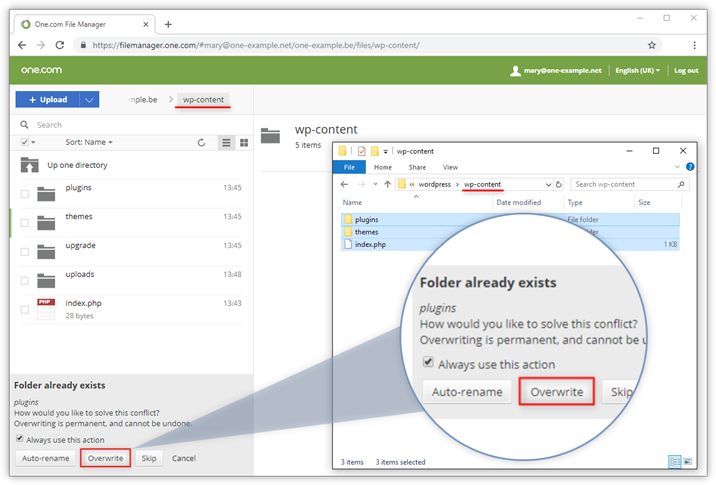Open Explorer quick access toolbar dropdown

(x=385, y=151)
